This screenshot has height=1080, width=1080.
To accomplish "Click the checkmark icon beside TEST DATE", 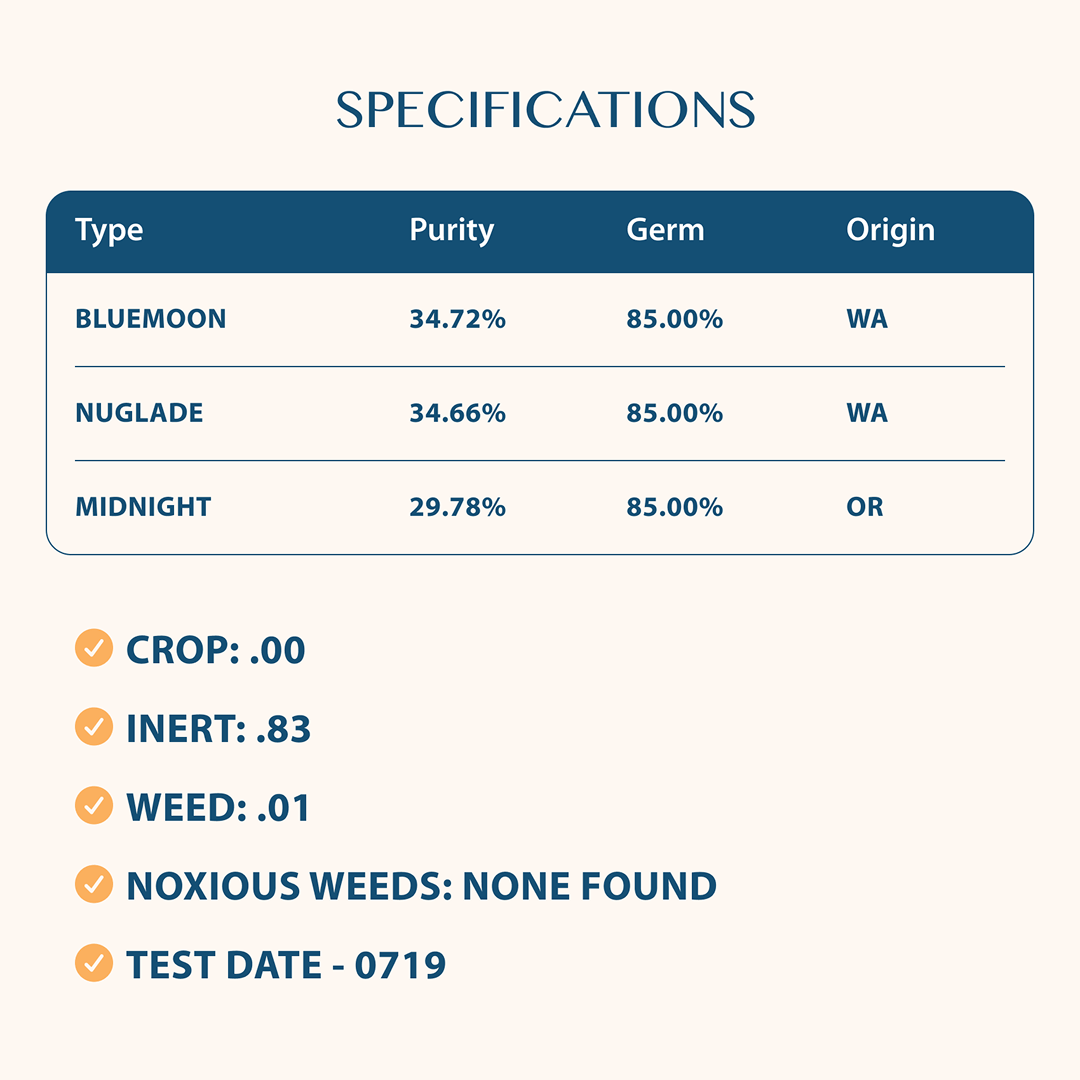I will point(94,963).
